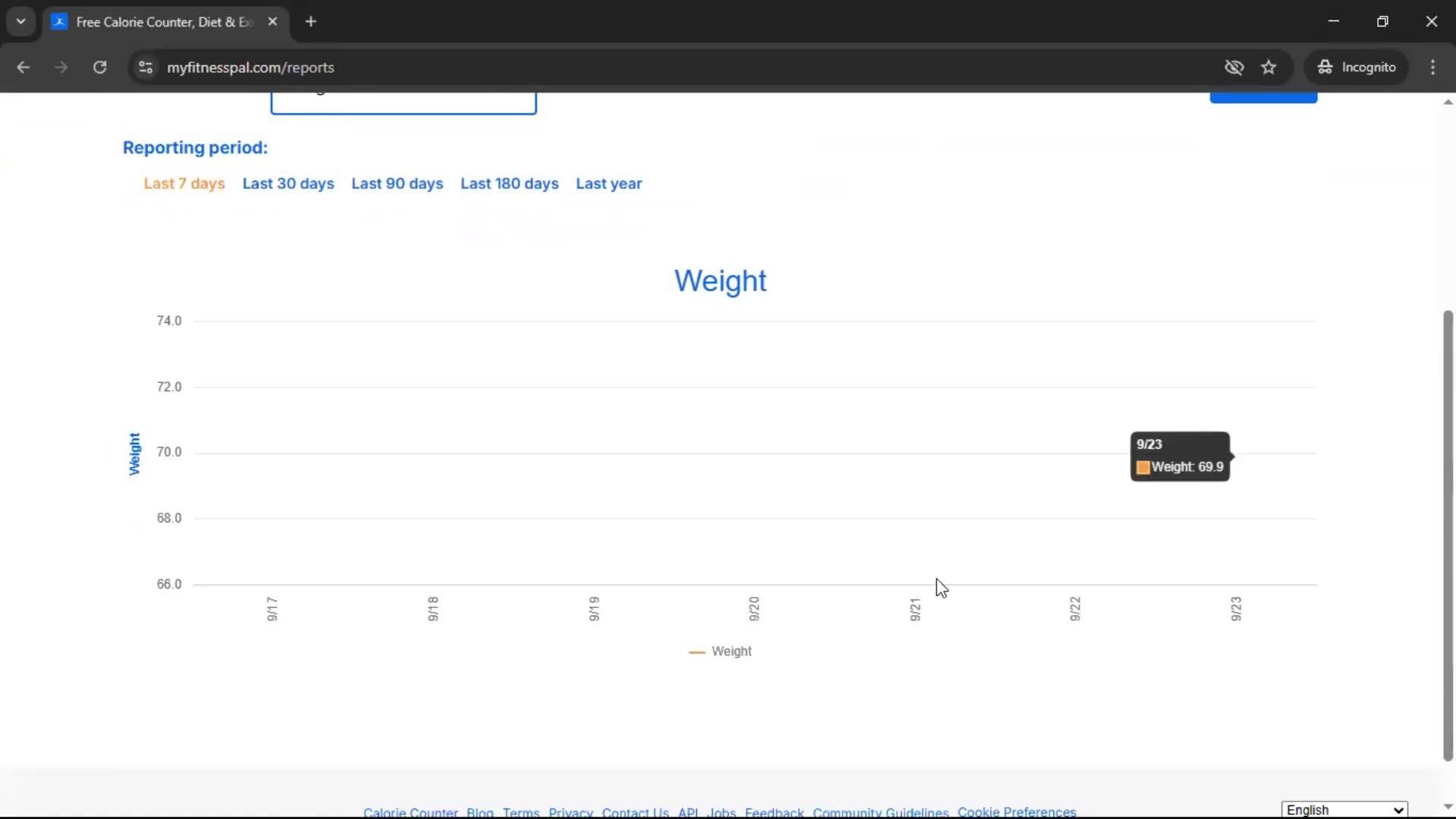Close the Free Calorie Counter tab

(x=272, y=21)
